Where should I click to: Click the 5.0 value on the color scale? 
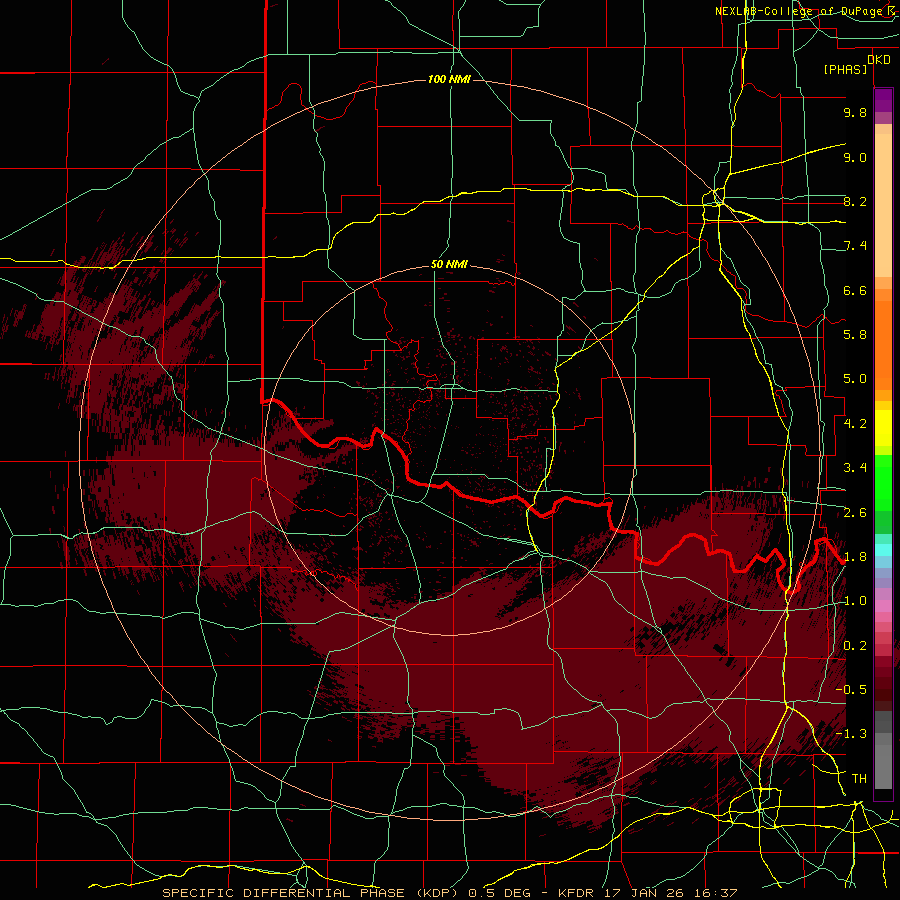[855, 379]
